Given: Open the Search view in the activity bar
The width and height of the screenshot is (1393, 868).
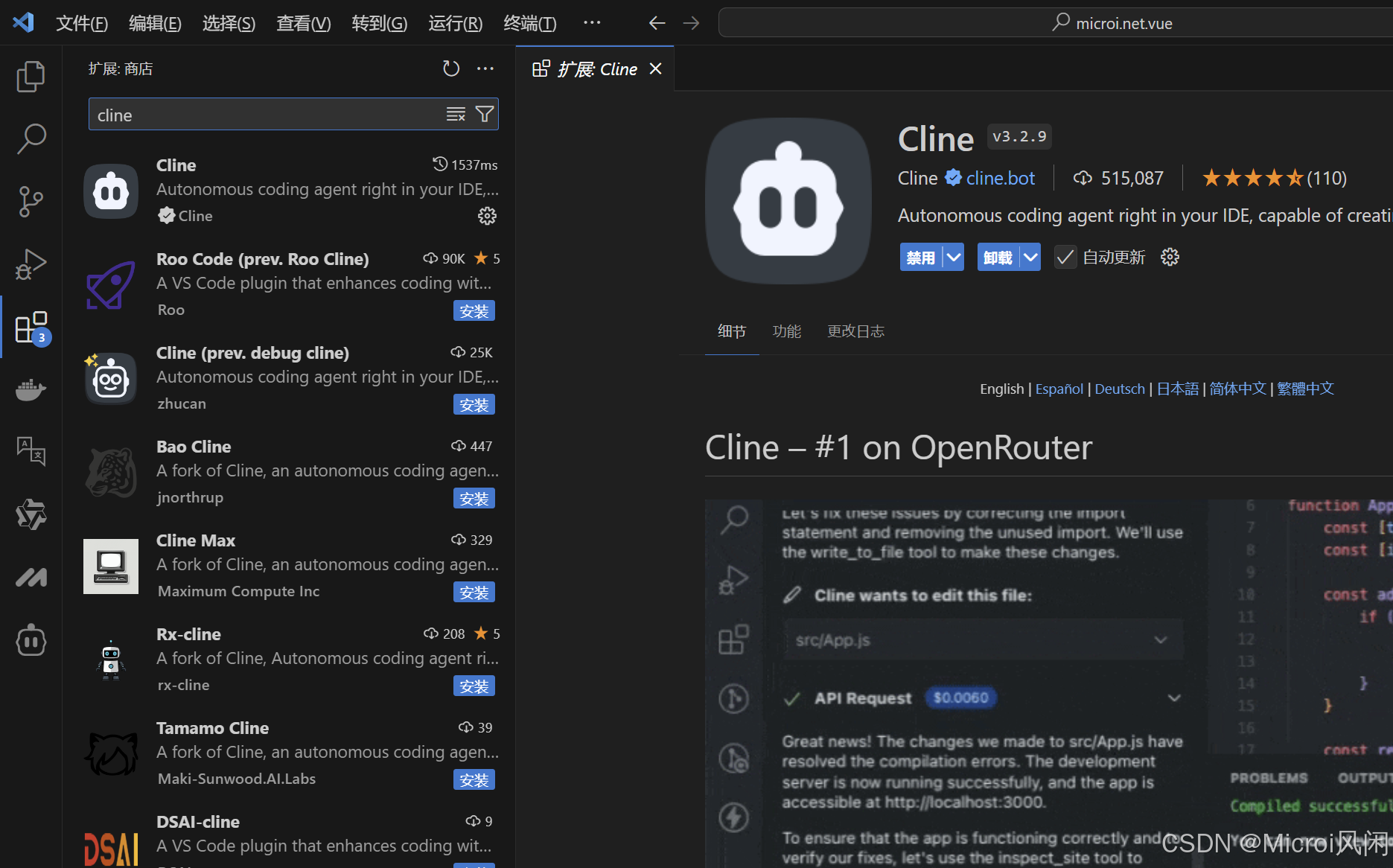Looking at the screenshot, I should pos(31,138).
